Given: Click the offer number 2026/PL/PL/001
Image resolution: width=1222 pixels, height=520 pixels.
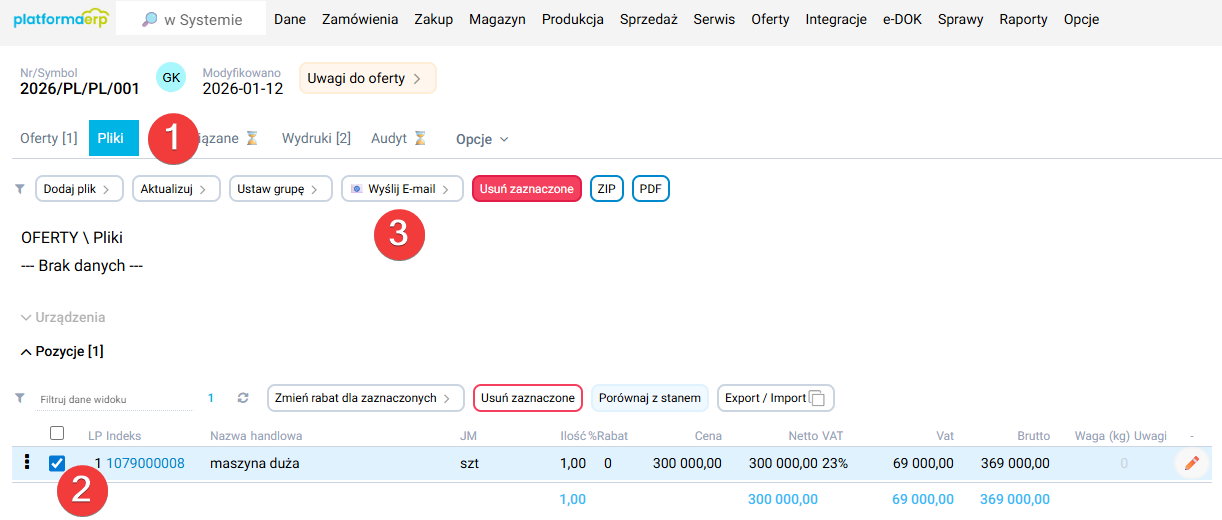Looking at the screenshot, I should [80, 88].
